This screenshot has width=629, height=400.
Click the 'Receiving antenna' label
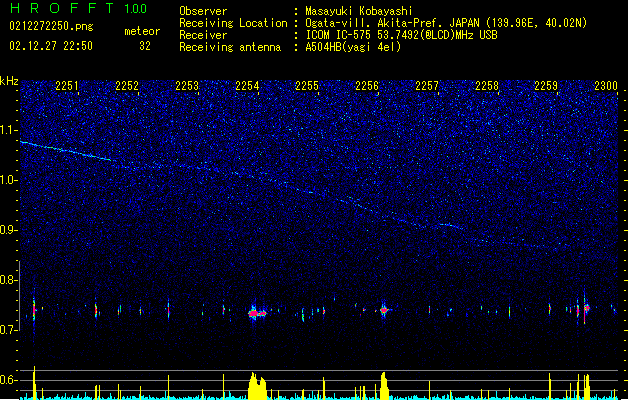pyautogui.click(x=230, y=47)
